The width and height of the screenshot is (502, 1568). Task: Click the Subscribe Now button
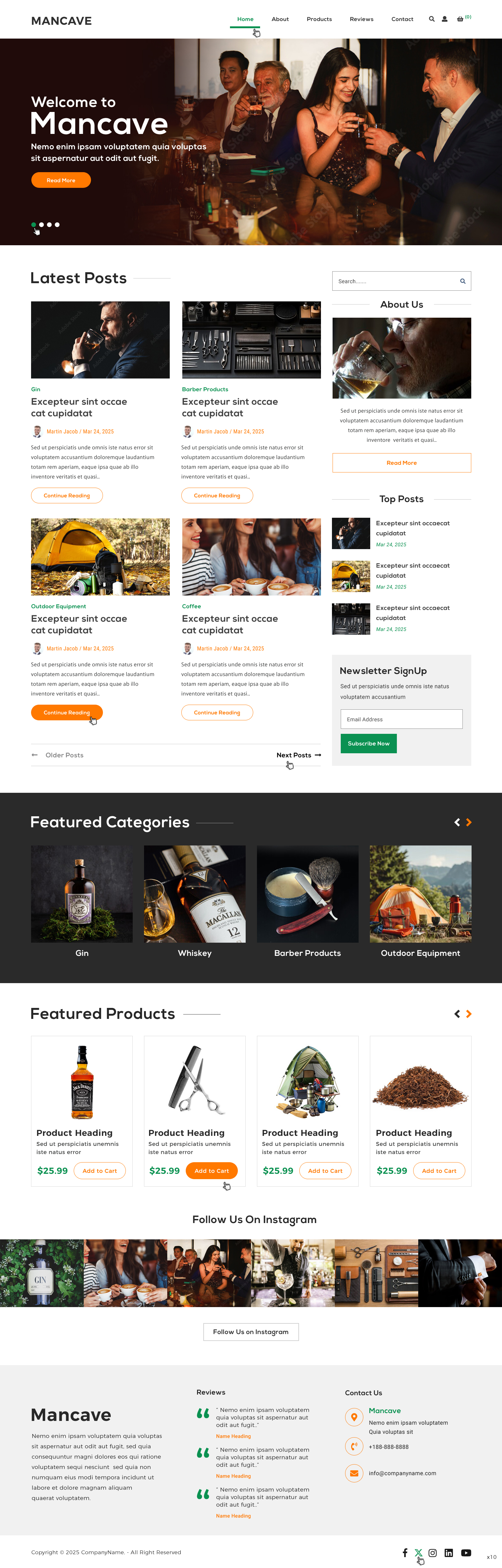click(x=369, y=743)
